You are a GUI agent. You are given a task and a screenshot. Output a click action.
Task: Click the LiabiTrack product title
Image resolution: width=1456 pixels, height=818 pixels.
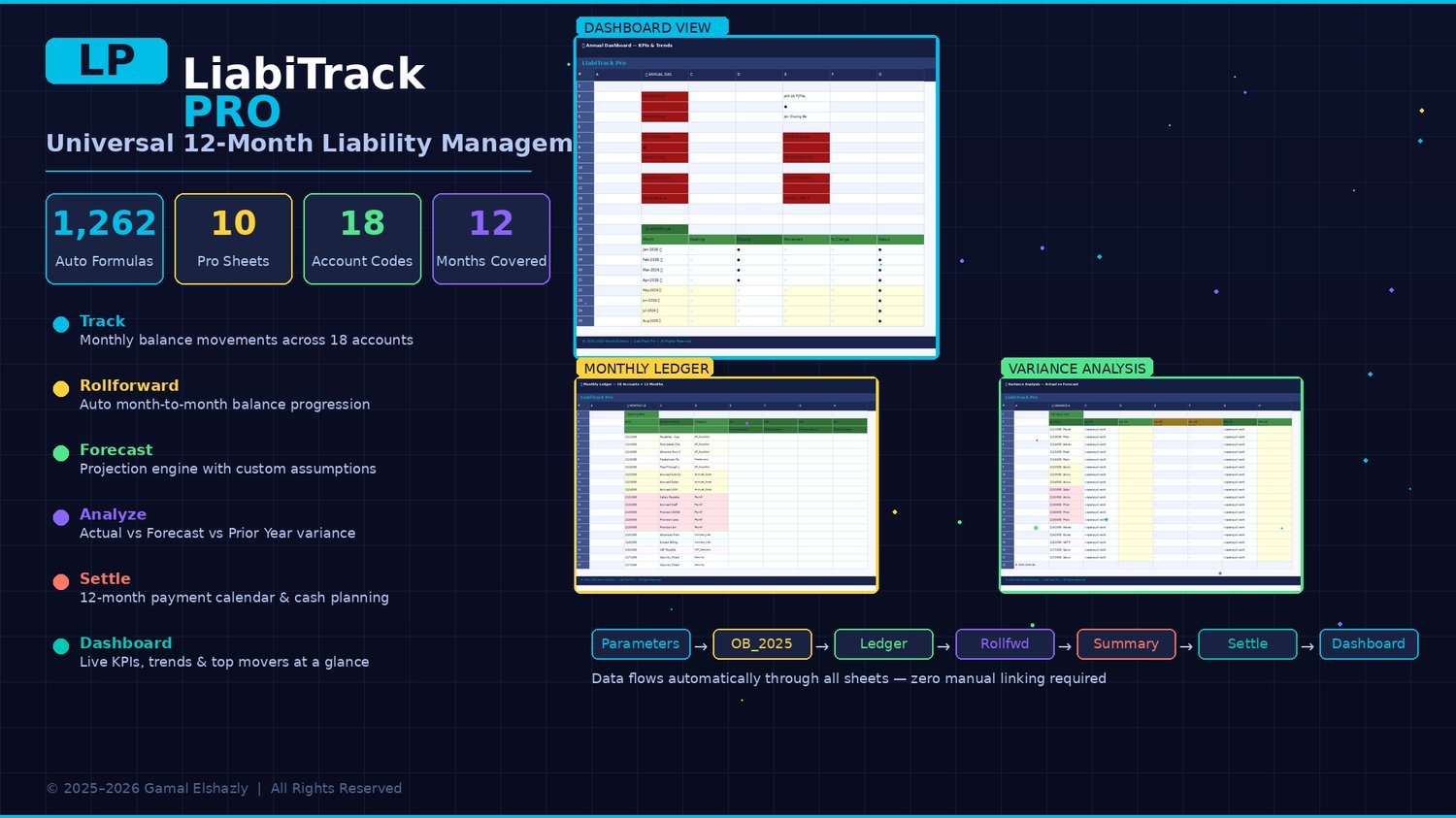(304, 74)
